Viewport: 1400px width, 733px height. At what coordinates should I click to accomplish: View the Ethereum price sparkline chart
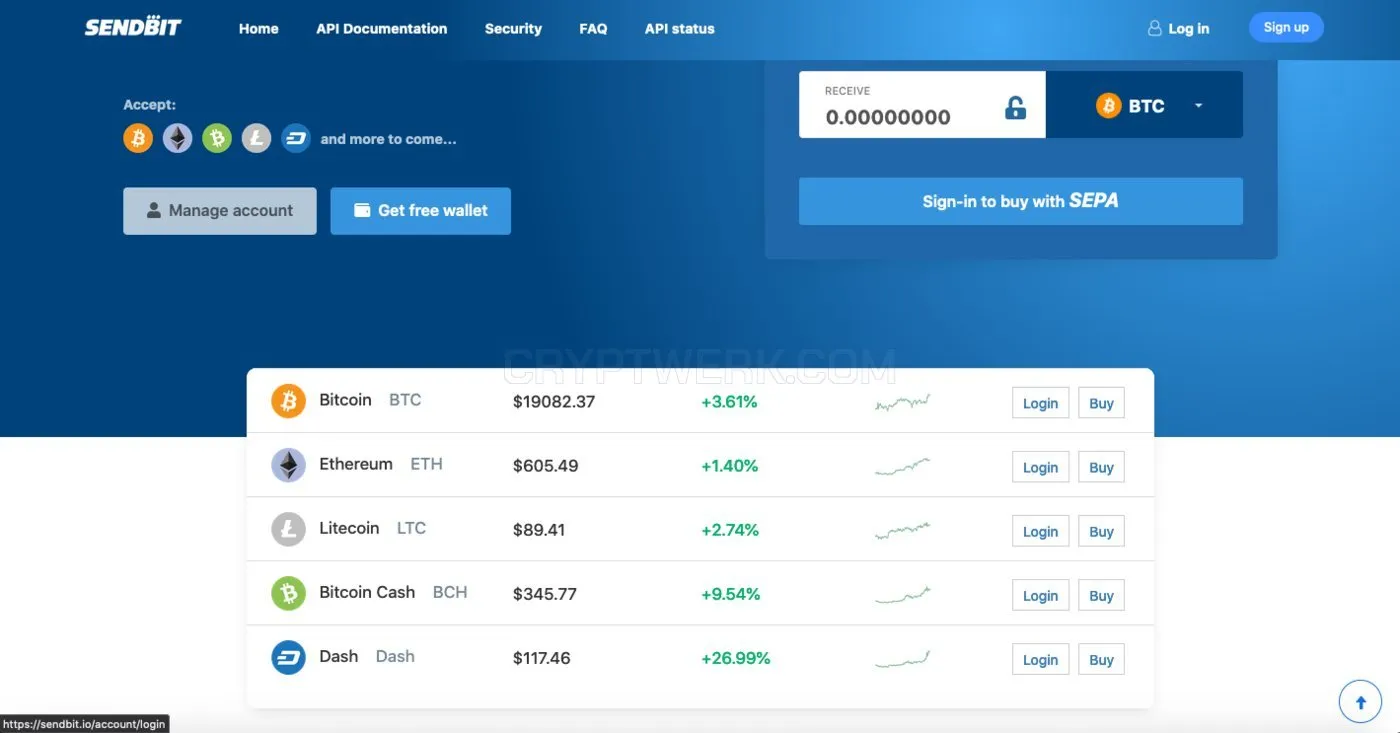click(902, 466)
